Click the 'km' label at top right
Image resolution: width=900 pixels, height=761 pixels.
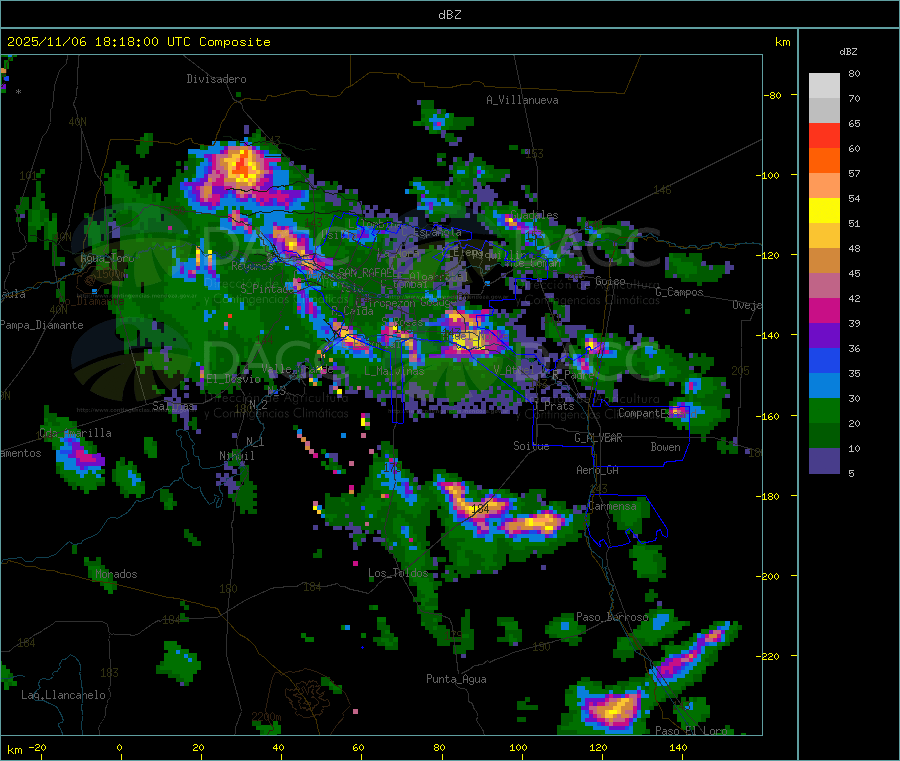pyautogui.click(x=782, y=42)
